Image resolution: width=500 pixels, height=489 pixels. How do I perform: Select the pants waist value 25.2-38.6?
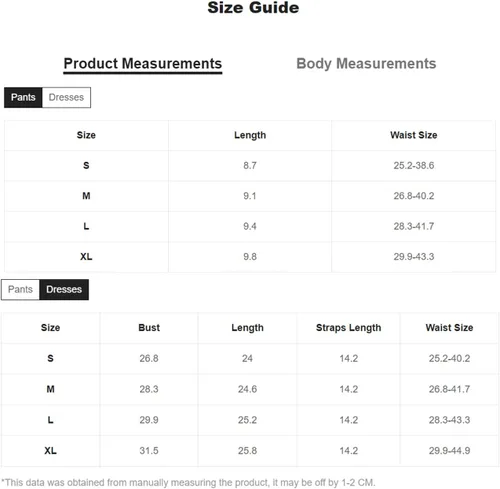414,165
